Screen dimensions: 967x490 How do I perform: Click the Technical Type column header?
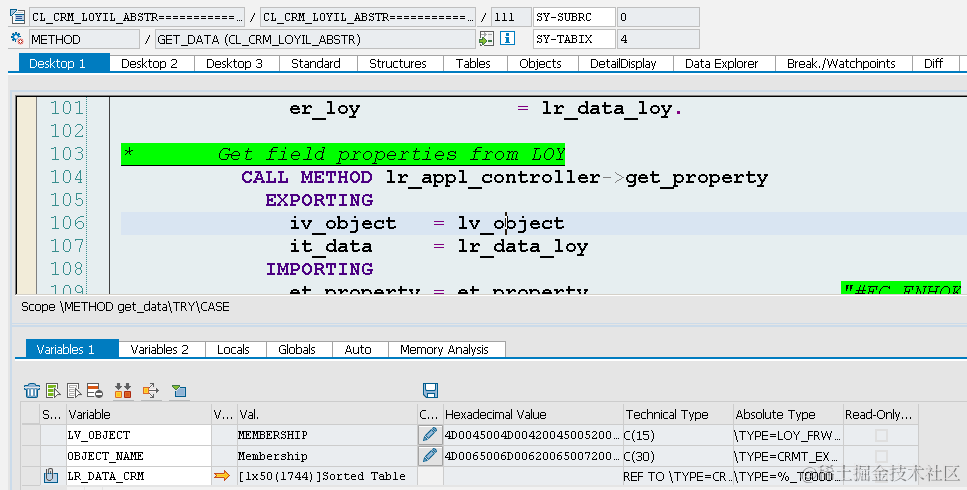pos(678,414)
